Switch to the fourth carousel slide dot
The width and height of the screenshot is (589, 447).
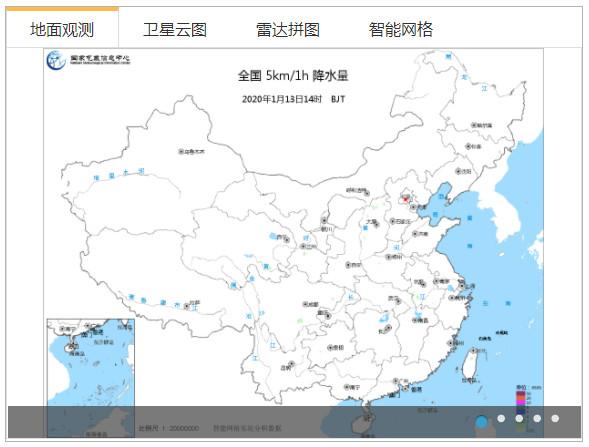point(537,418)
